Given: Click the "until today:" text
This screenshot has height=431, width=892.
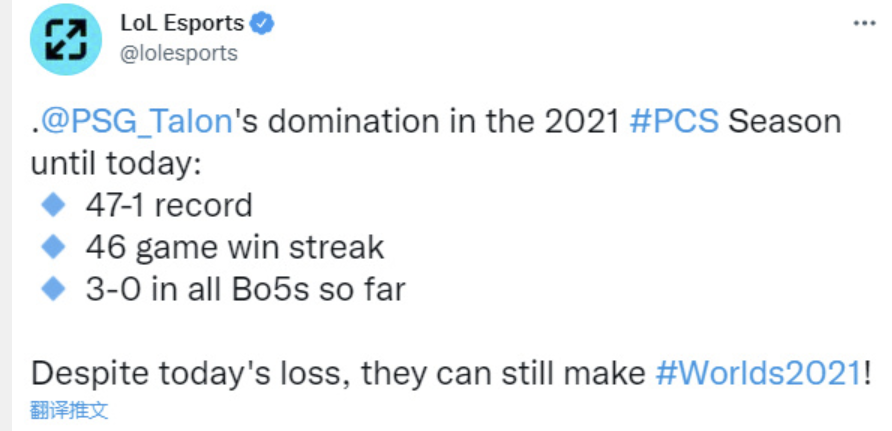Looking at the screenshot, I should click(117, 164).
